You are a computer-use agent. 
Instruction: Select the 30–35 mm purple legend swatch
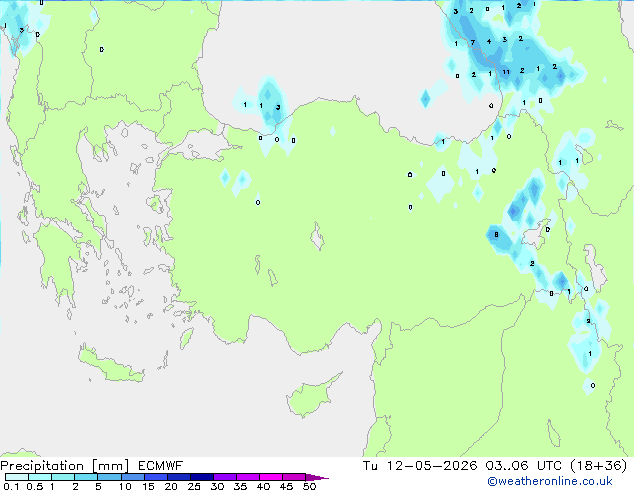[x=225, y=477]
